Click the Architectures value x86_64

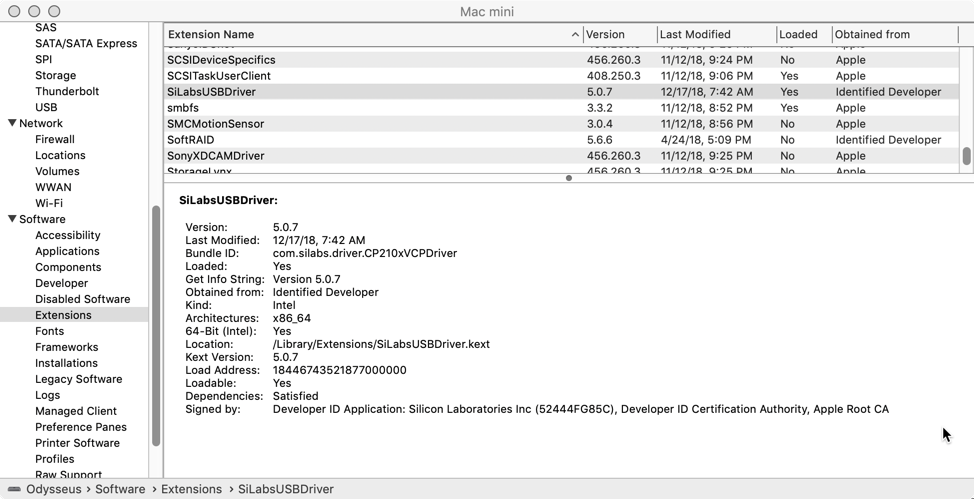tap(291, 318)
